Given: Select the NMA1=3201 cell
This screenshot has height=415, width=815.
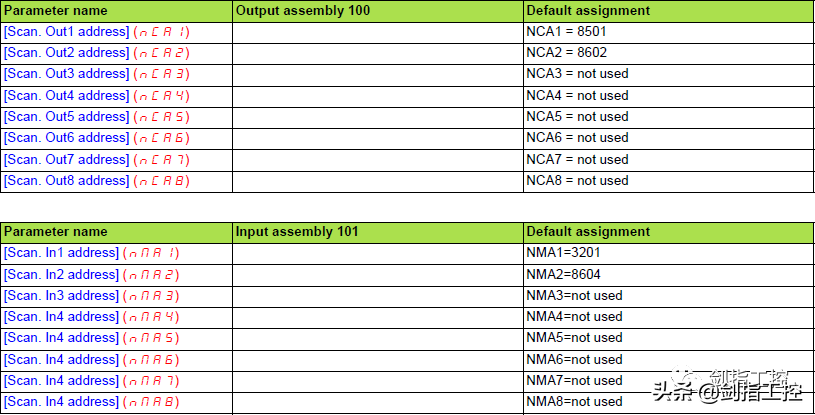Looking at the screenshot, I should pos(563,253).
